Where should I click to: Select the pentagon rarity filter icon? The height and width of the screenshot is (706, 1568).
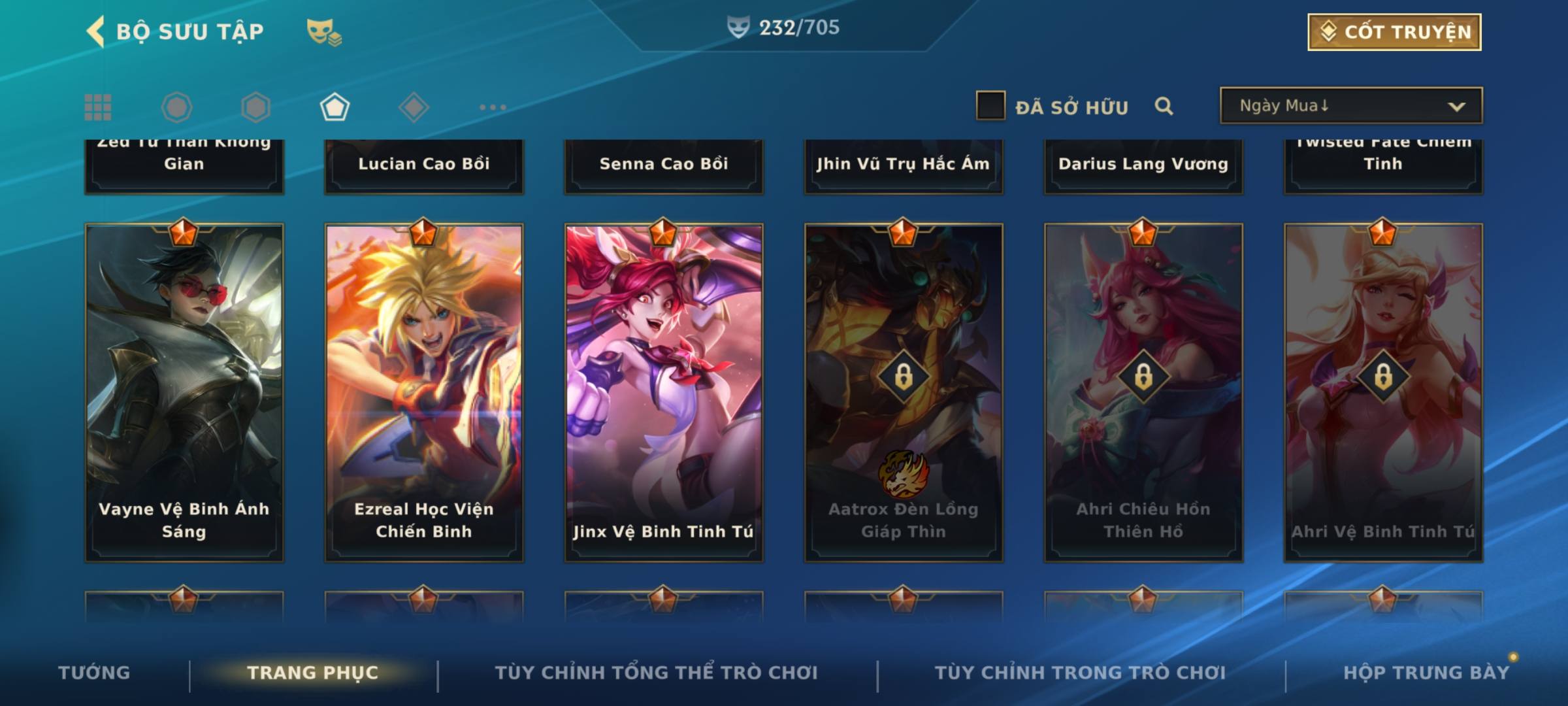(335, 107)
